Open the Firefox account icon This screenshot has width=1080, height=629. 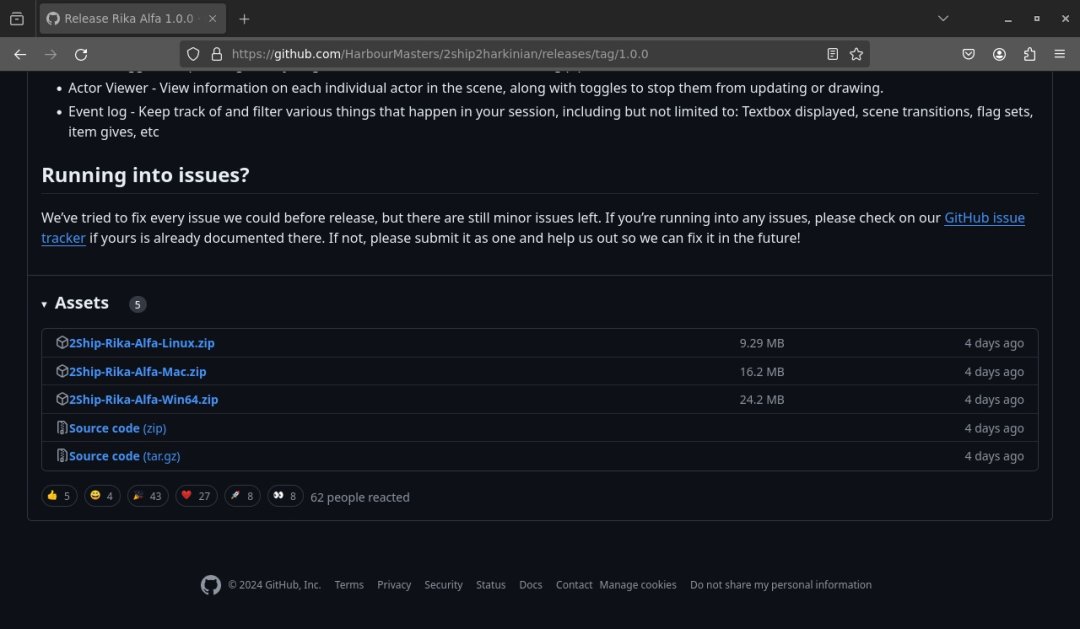pyautogui.click(x=999, y=54)
